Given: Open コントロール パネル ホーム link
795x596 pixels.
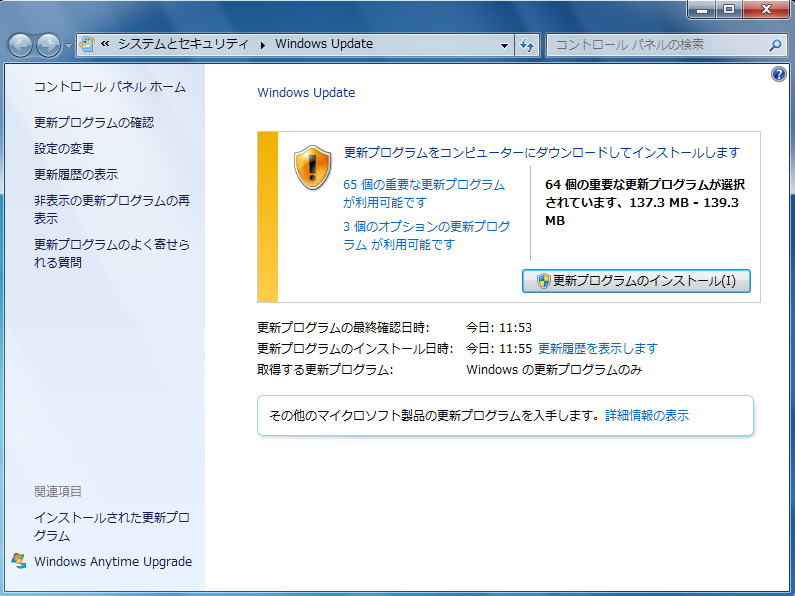Looking at the screenshot, I should [x=110, y=87].
